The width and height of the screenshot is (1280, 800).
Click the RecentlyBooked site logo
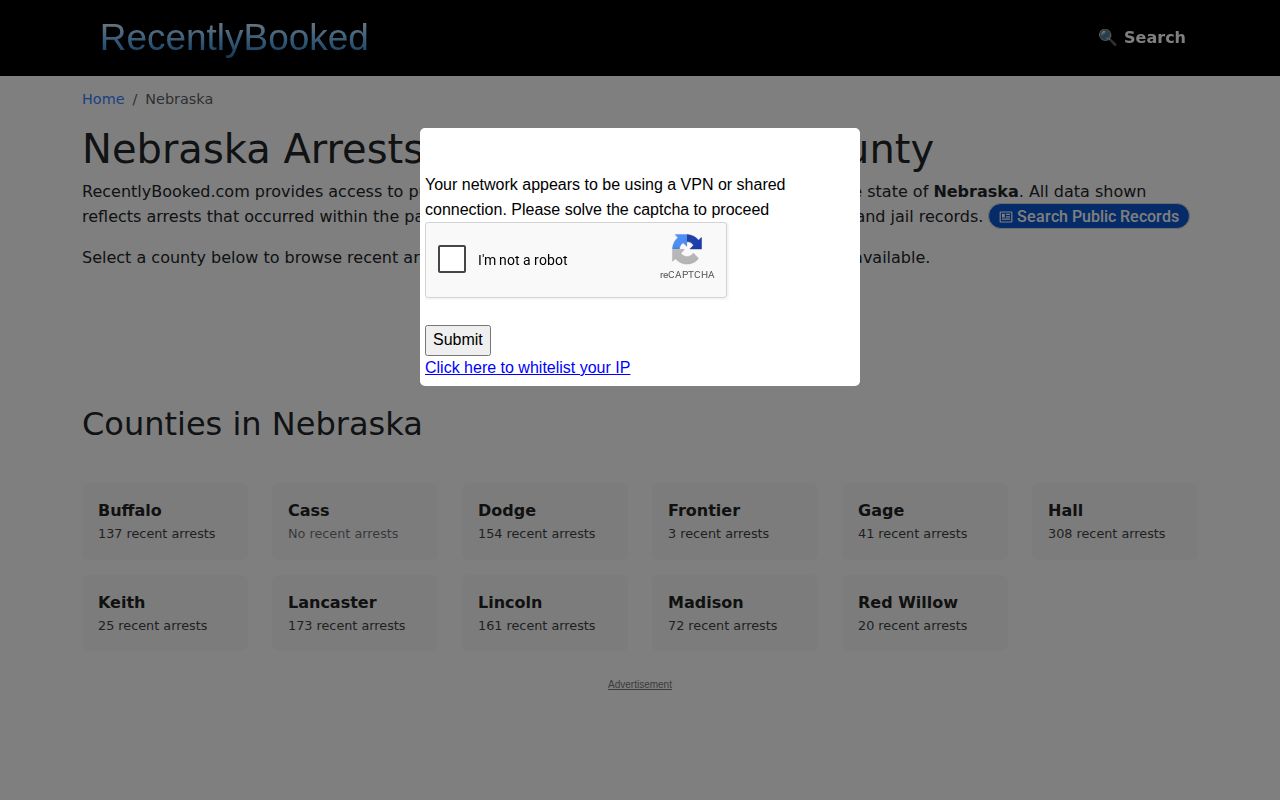point(234,37)
